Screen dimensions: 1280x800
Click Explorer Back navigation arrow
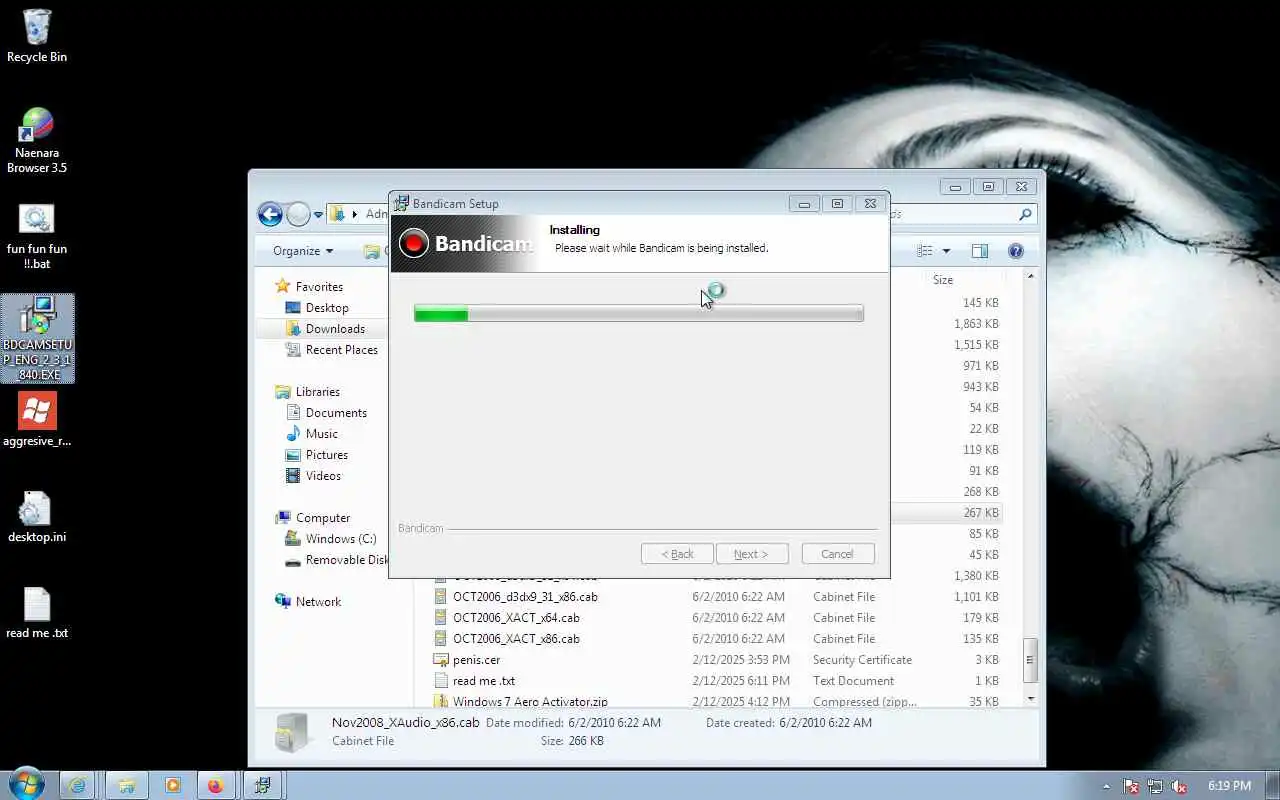point(270,214)
